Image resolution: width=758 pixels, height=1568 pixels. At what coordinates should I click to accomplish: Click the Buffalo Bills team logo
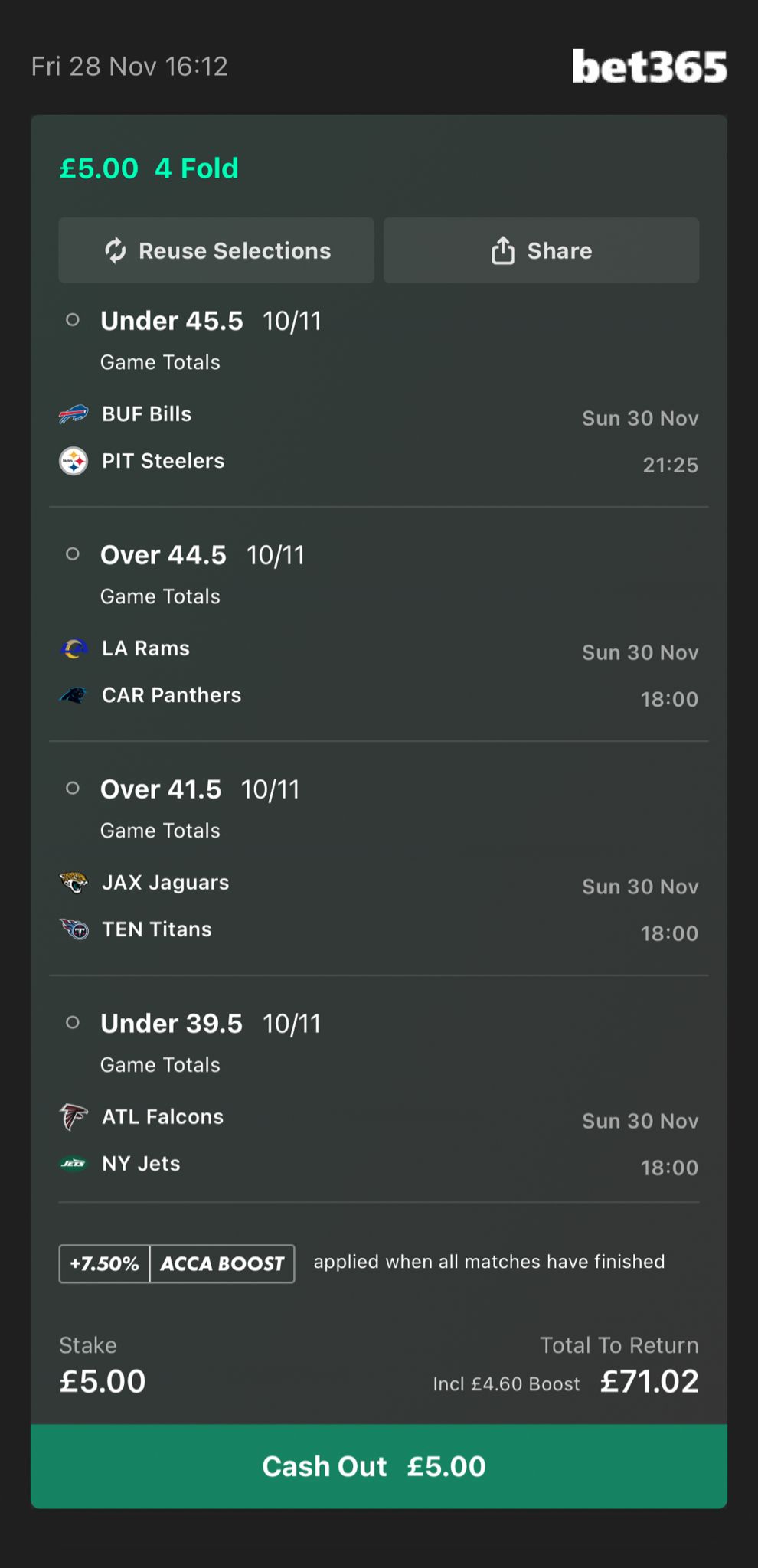point(74,414)
